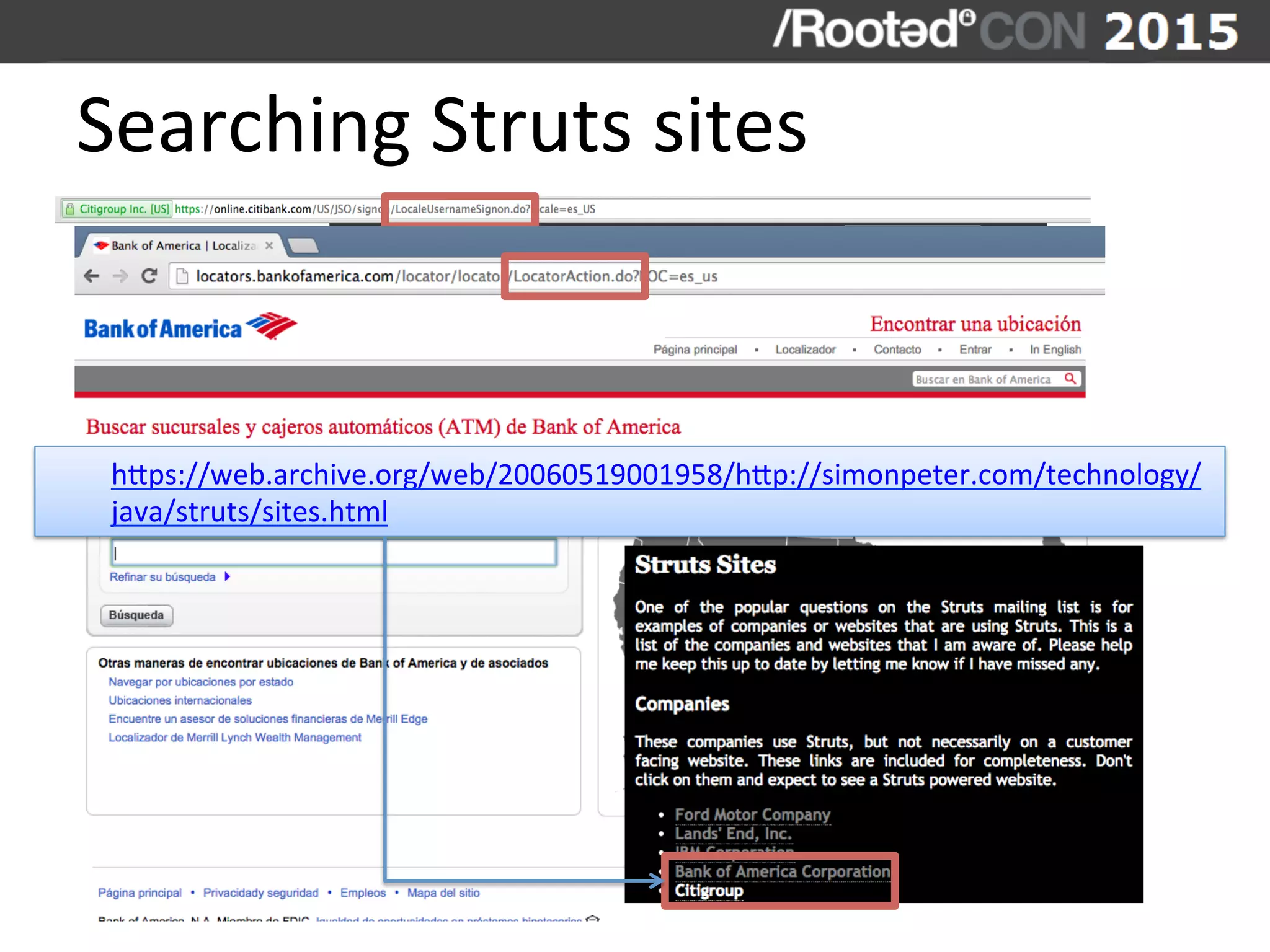Image resolution: width=1270 pixels, height=952 pixels.
Task: Click the page icon in address bar
Action: 182,276
